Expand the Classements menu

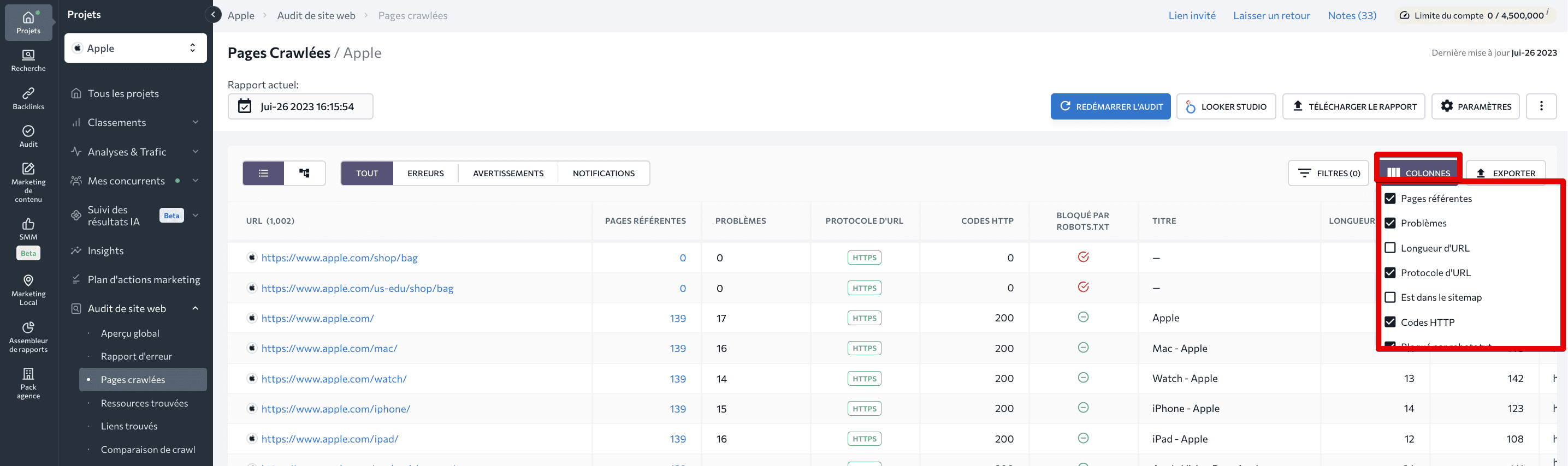click(x=135, y=122)
